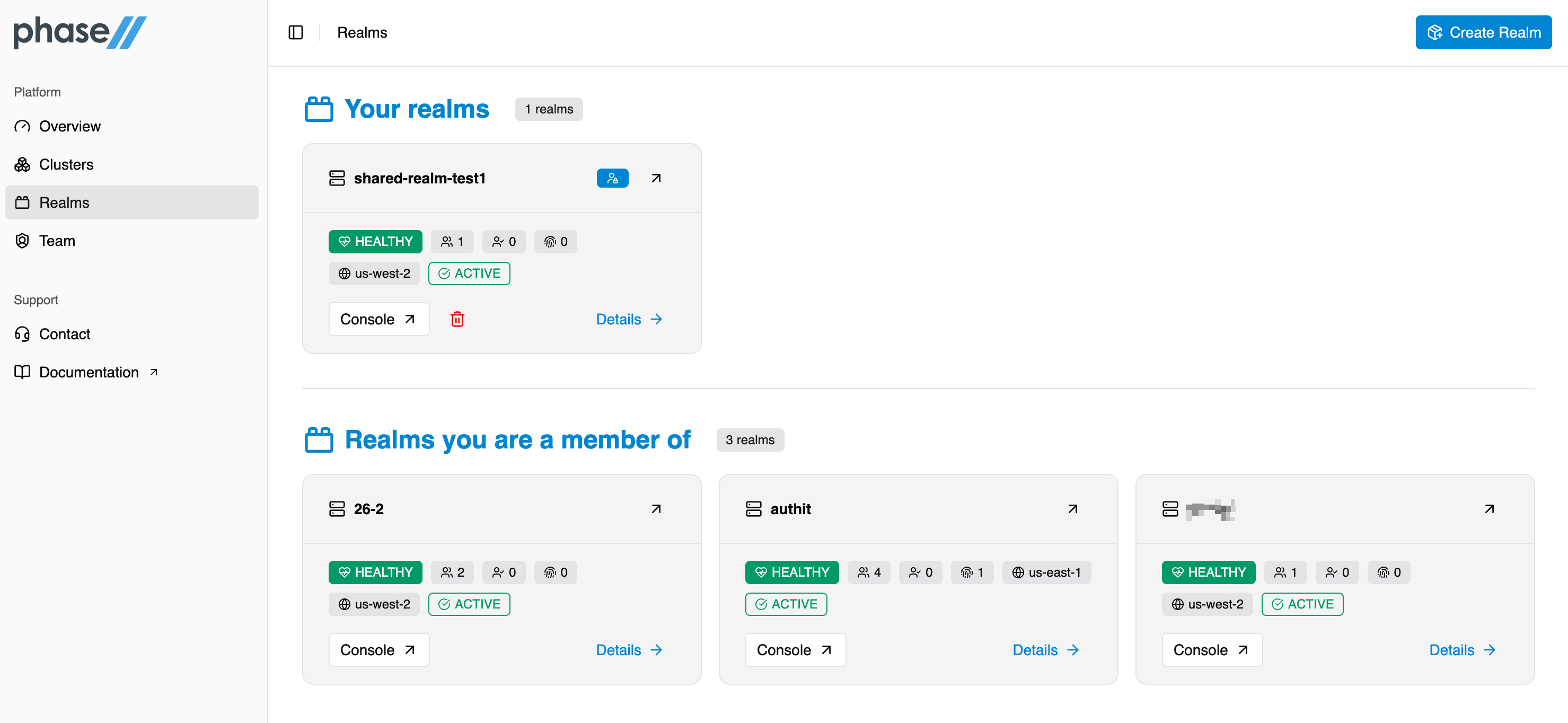The image size is (1568, 723).
Task: Open Clusters page from sidebar
Action: point(66,164)
